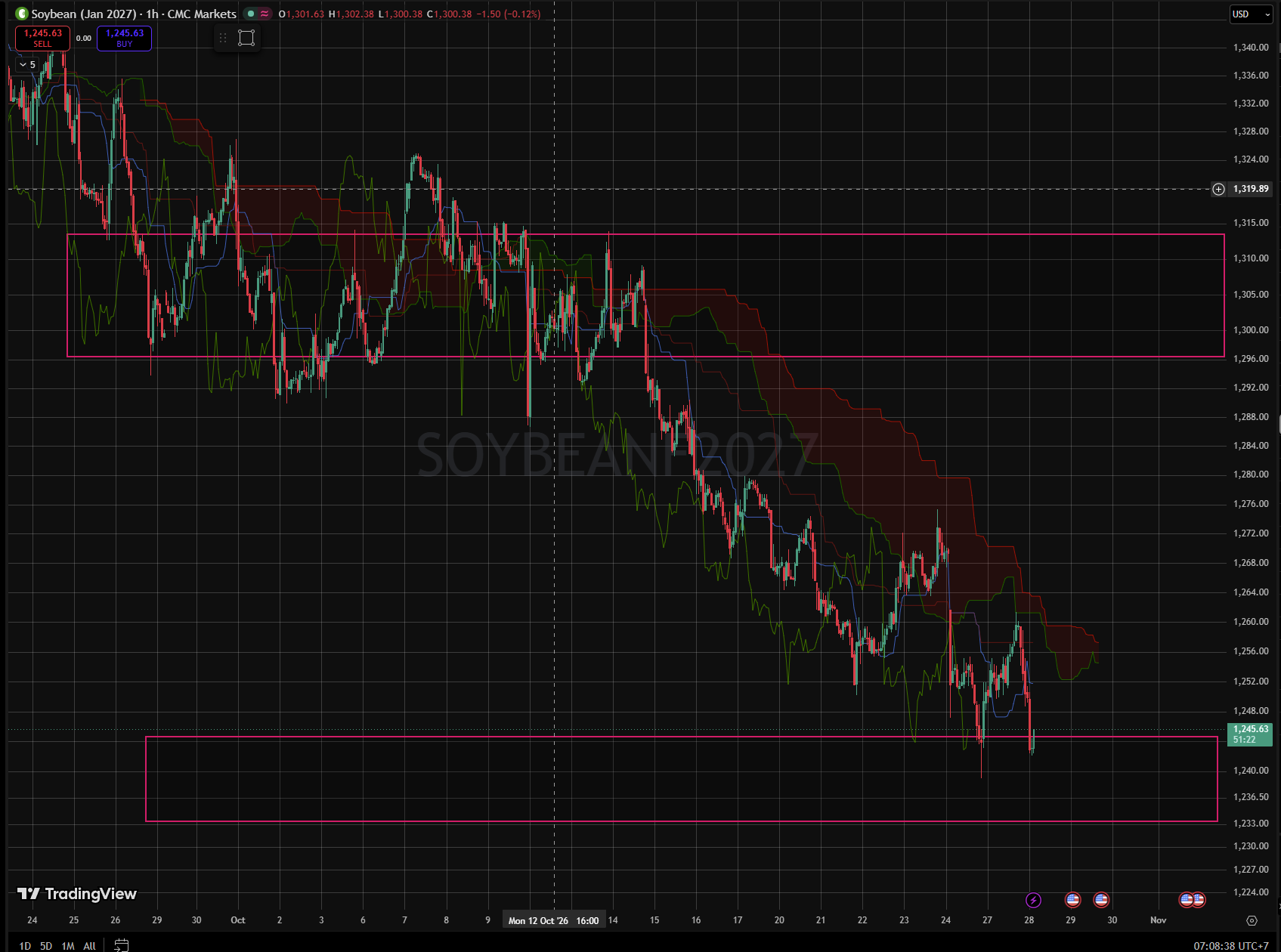Select the All time range
The image size is (1281, 952).
[x=89, y=945]
